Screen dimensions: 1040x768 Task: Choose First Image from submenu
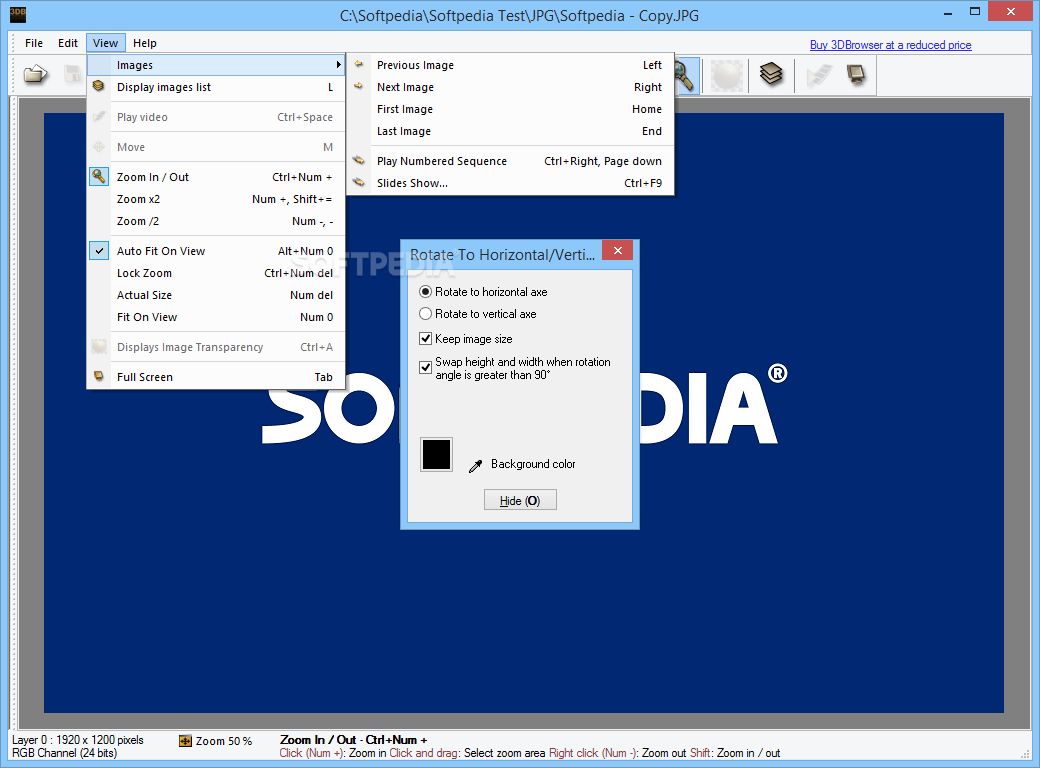point(510,109)
